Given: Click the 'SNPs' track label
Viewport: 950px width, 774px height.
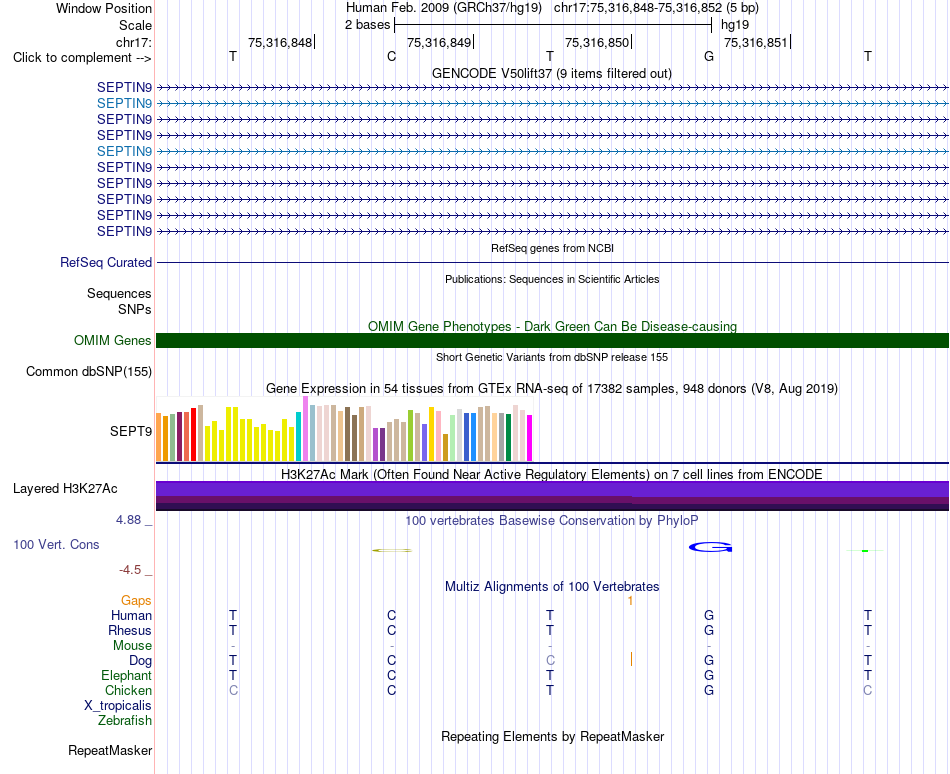Looking at the screenshot, I should pos(135,309).
